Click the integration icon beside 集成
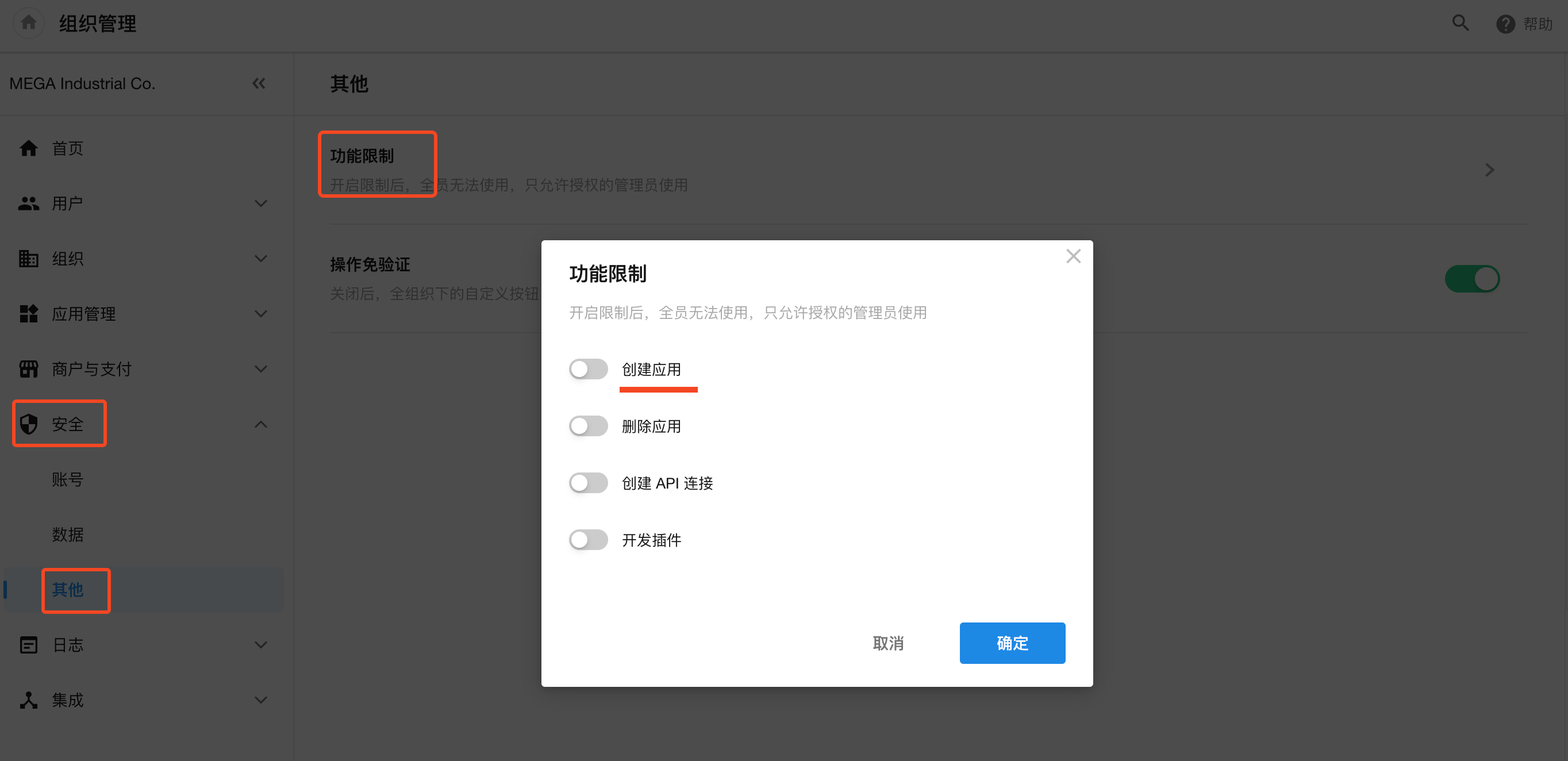The image size is (1568, 761). coord(29,700)
